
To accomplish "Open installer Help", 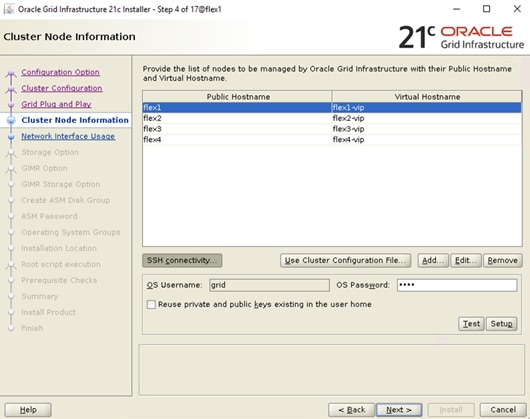I will [x=28, y=410].
